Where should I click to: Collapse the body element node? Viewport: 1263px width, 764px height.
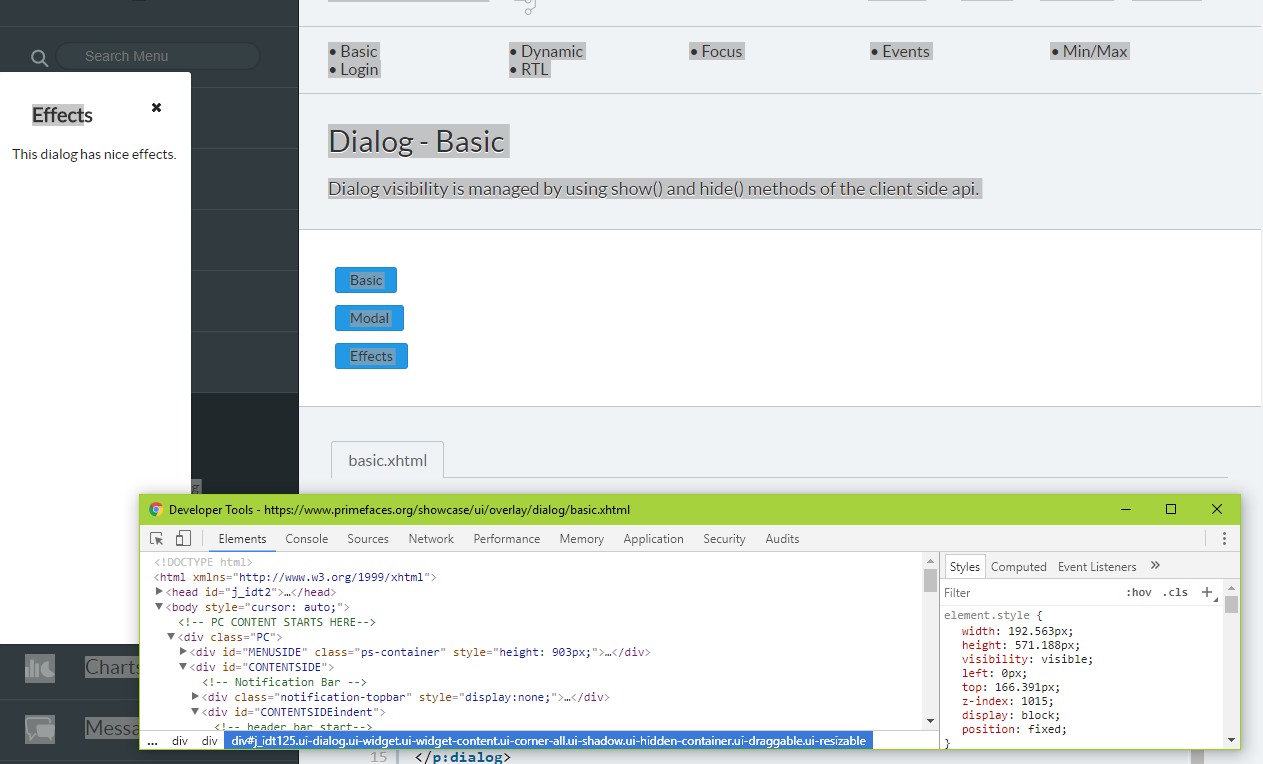tap(159, 606)
